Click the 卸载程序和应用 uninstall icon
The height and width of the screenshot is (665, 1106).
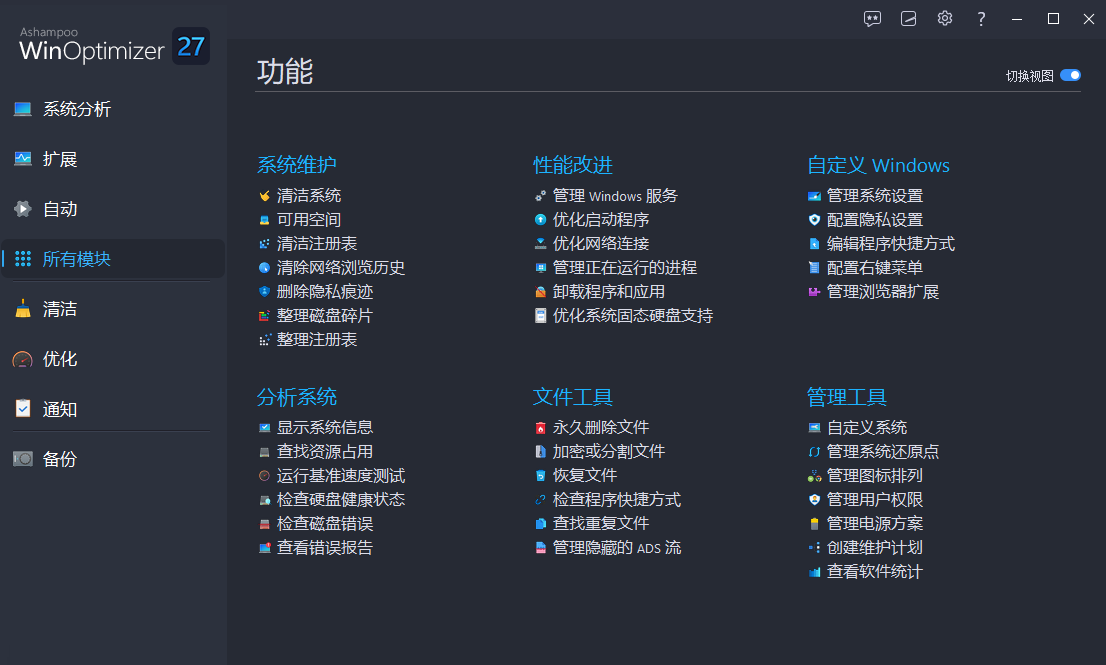coord(539,291)
